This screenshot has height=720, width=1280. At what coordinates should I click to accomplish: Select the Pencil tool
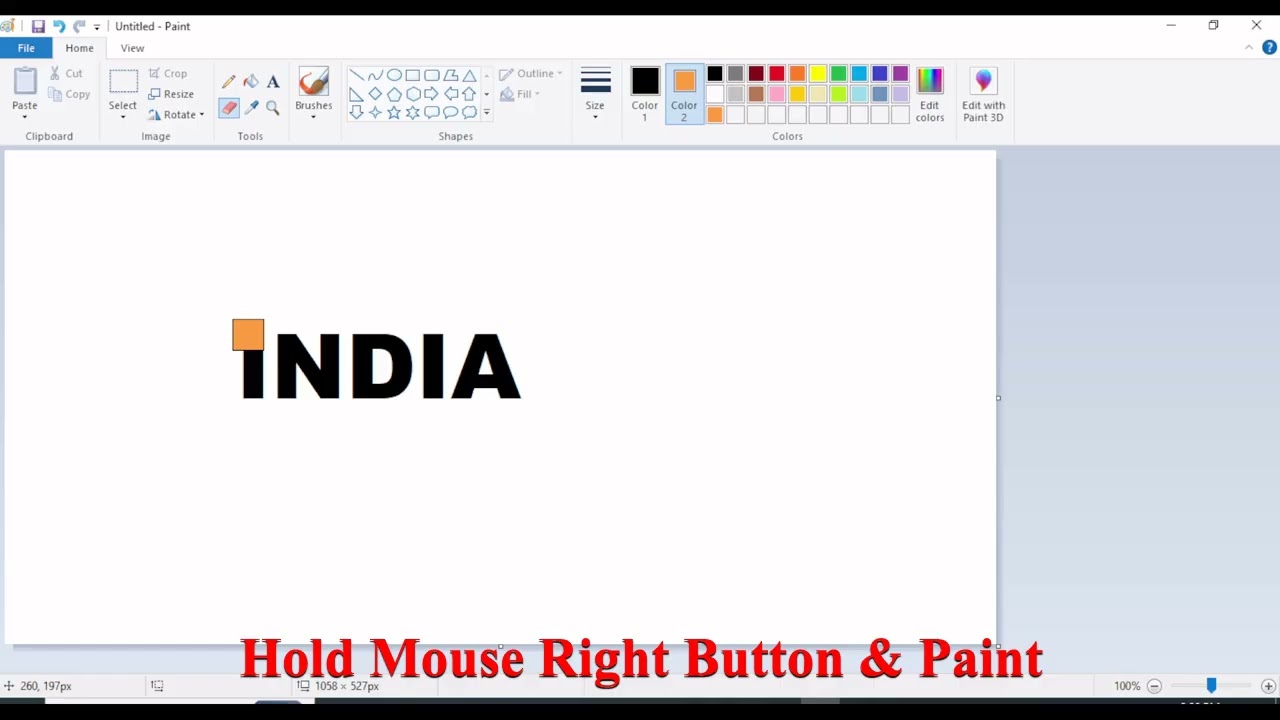229,82
